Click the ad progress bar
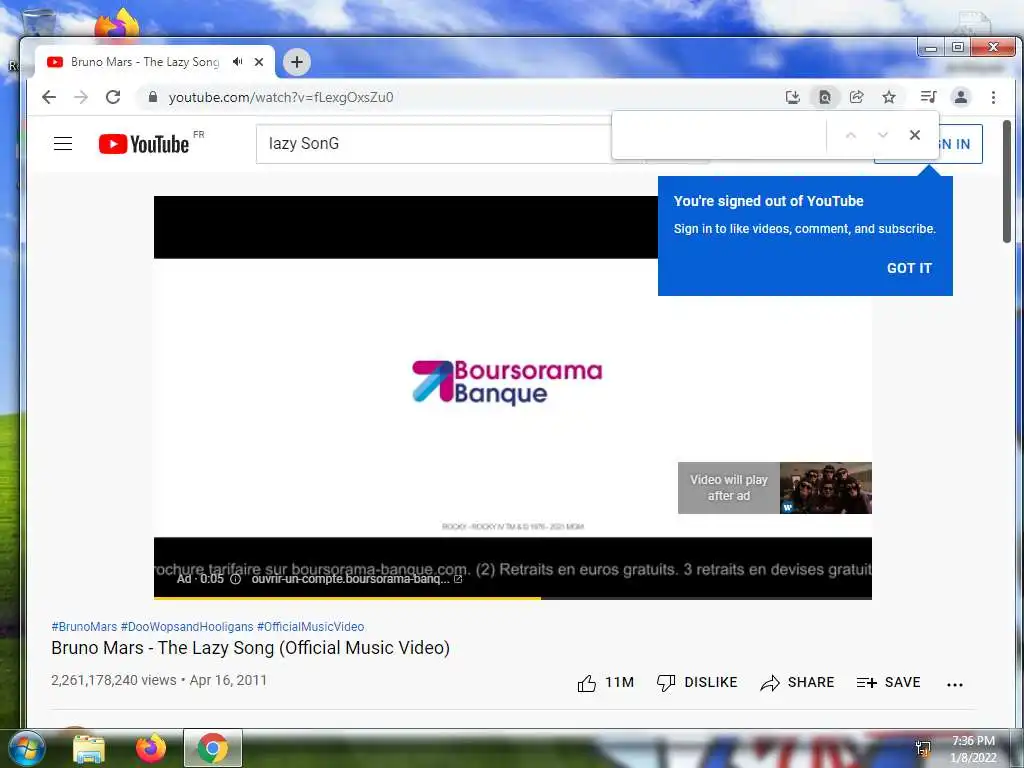 [513, 598]
